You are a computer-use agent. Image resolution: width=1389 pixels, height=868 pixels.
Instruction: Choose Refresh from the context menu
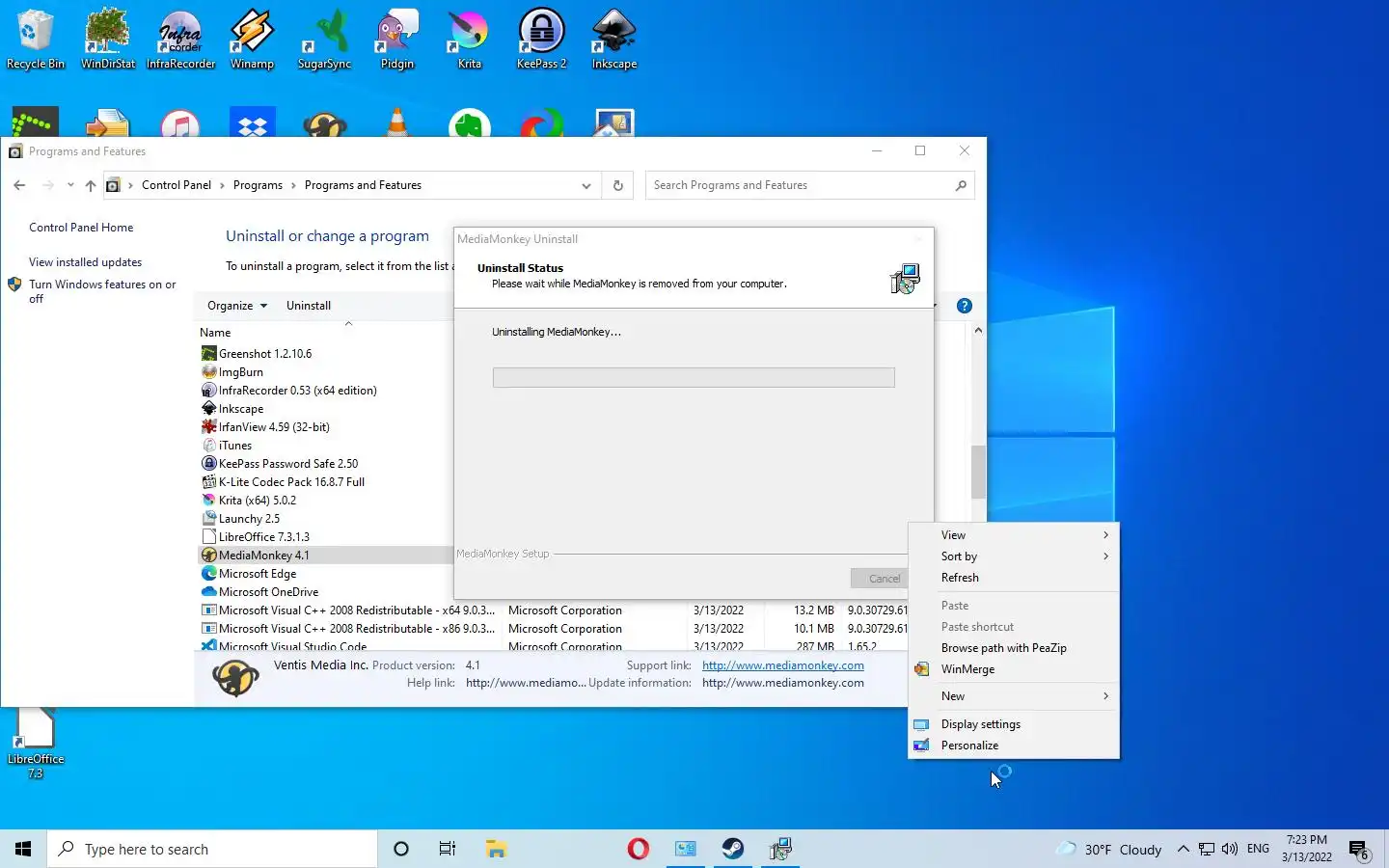pos(1014,578)
